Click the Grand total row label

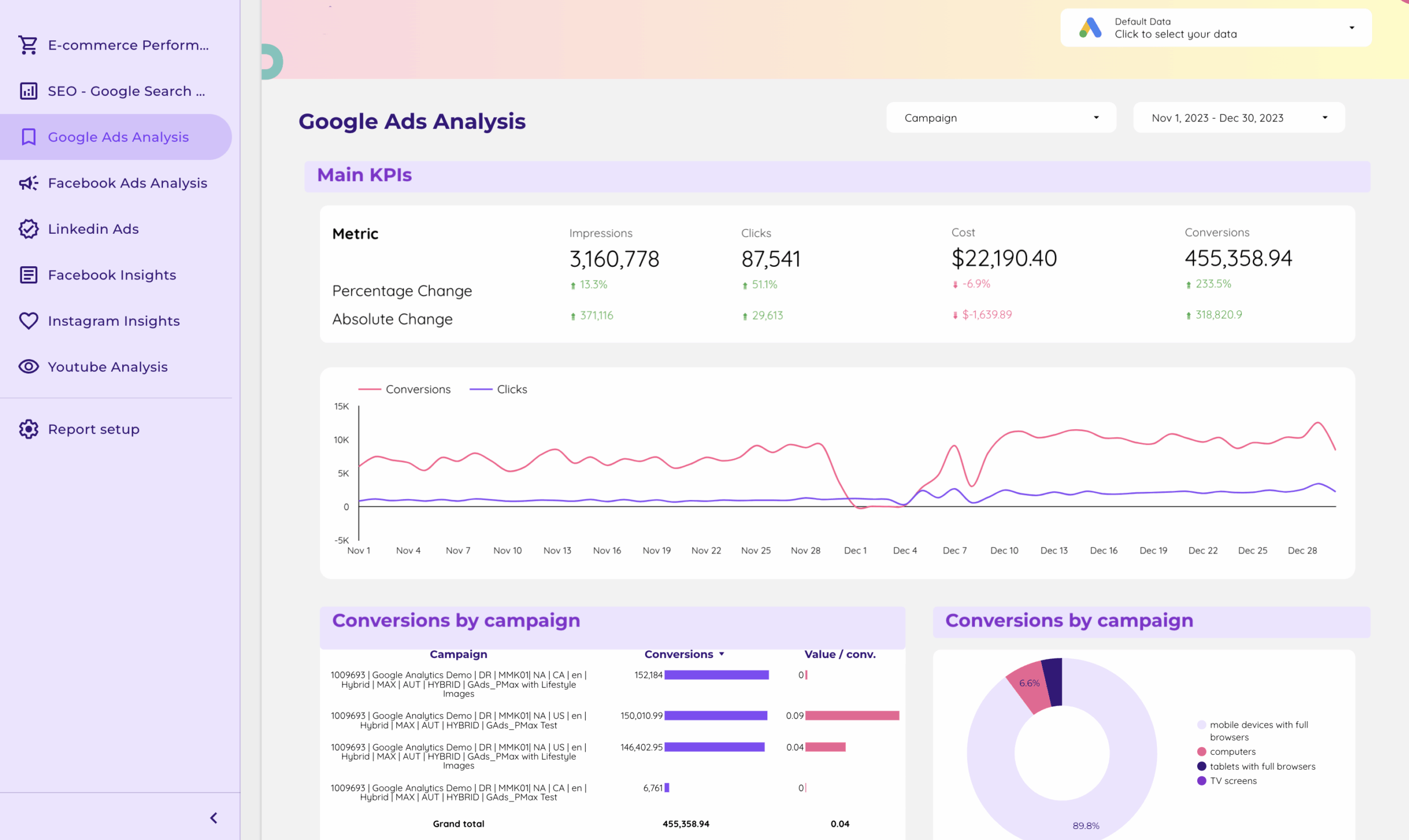click(x=458, y=823)
